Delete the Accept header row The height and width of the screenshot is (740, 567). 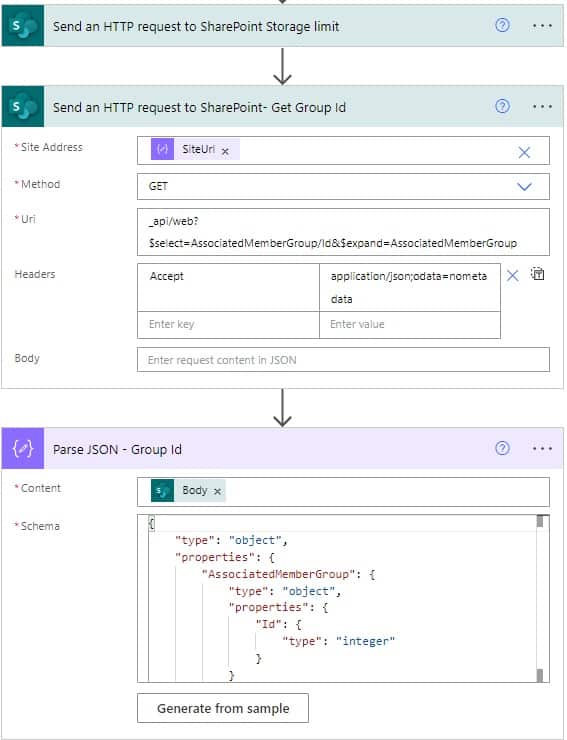click(x=513, y=275)
